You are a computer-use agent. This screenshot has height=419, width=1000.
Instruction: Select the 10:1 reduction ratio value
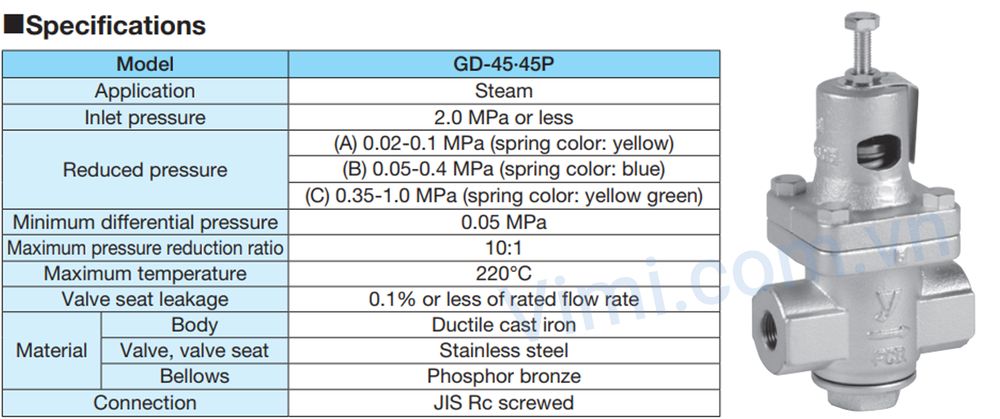click(503, 247)
